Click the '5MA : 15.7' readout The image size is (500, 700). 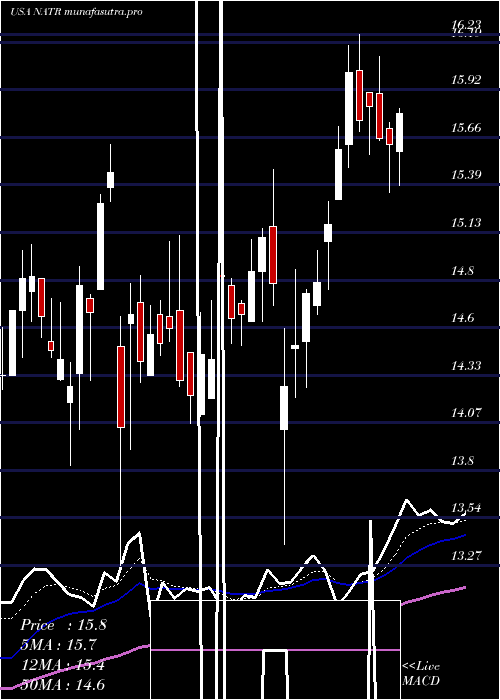pyautogui.click(x=58, y=645)
